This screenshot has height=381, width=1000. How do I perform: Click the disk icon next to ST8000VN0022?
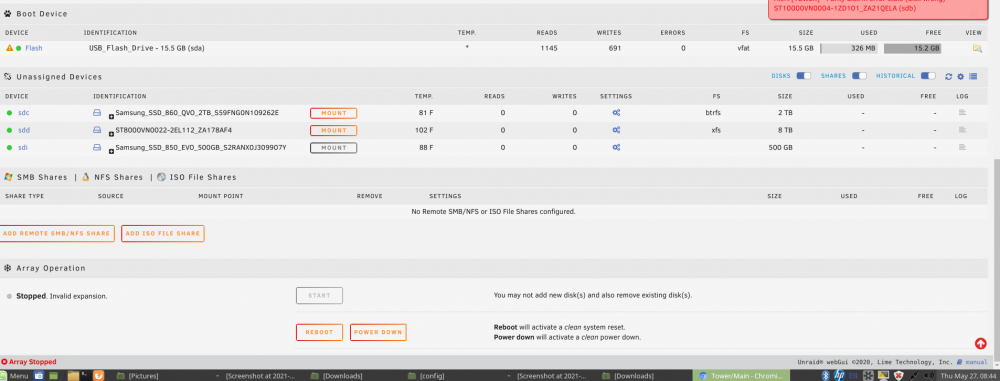pyautogui.click(x=98, y=130)
